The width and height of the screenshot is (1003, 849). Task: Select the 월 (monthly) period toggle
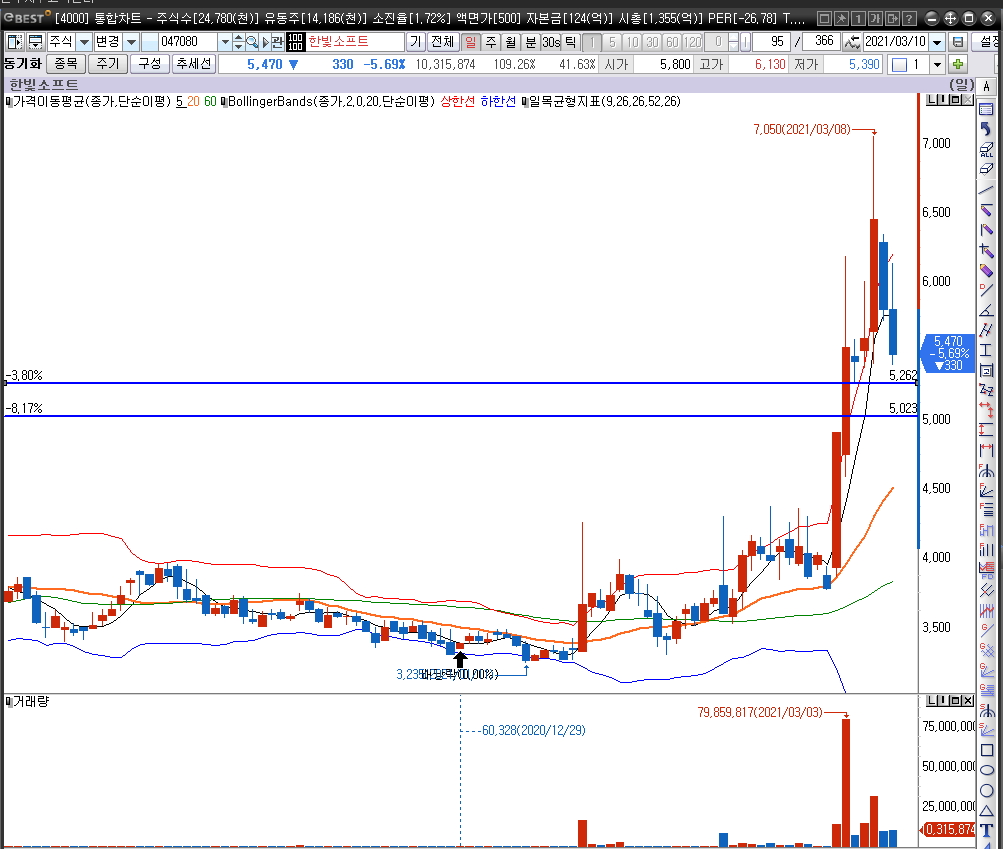click(510, 42)
